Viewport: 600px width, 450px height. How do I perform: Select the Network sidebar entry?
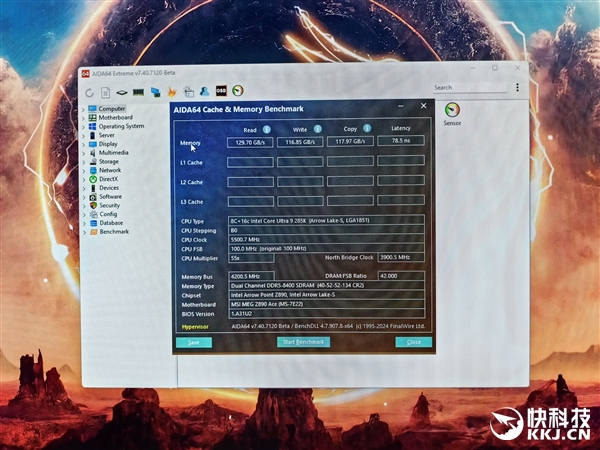coord(109,170)
